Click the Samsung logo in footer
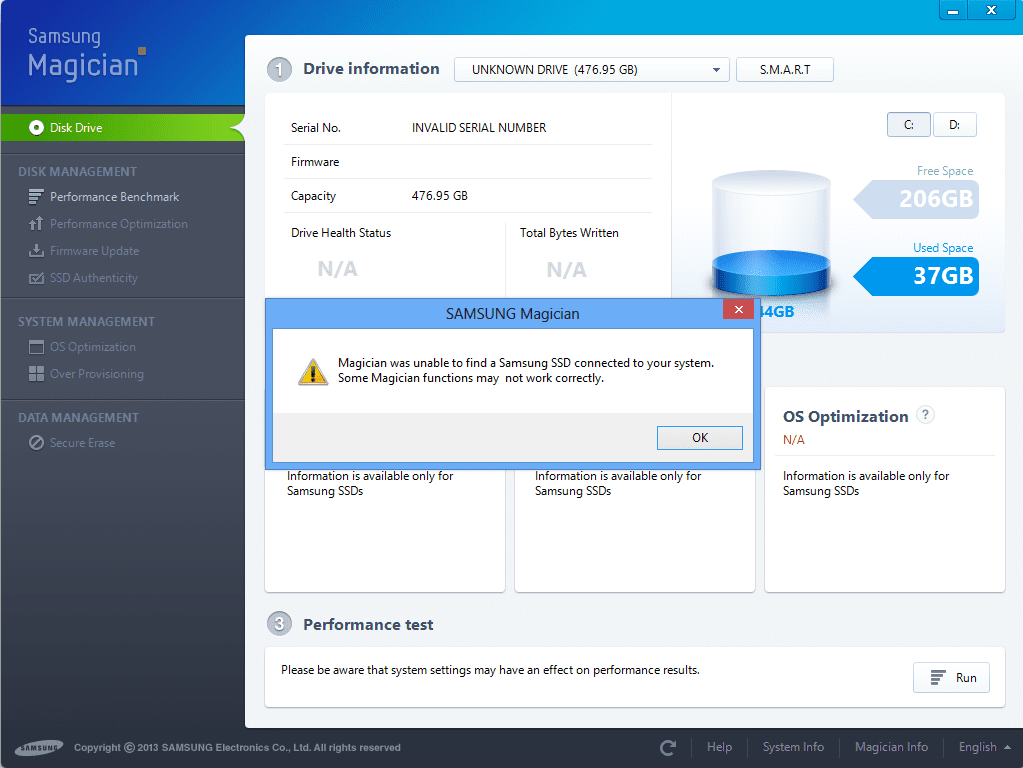Screen dimensions: 1023x768 39,748
